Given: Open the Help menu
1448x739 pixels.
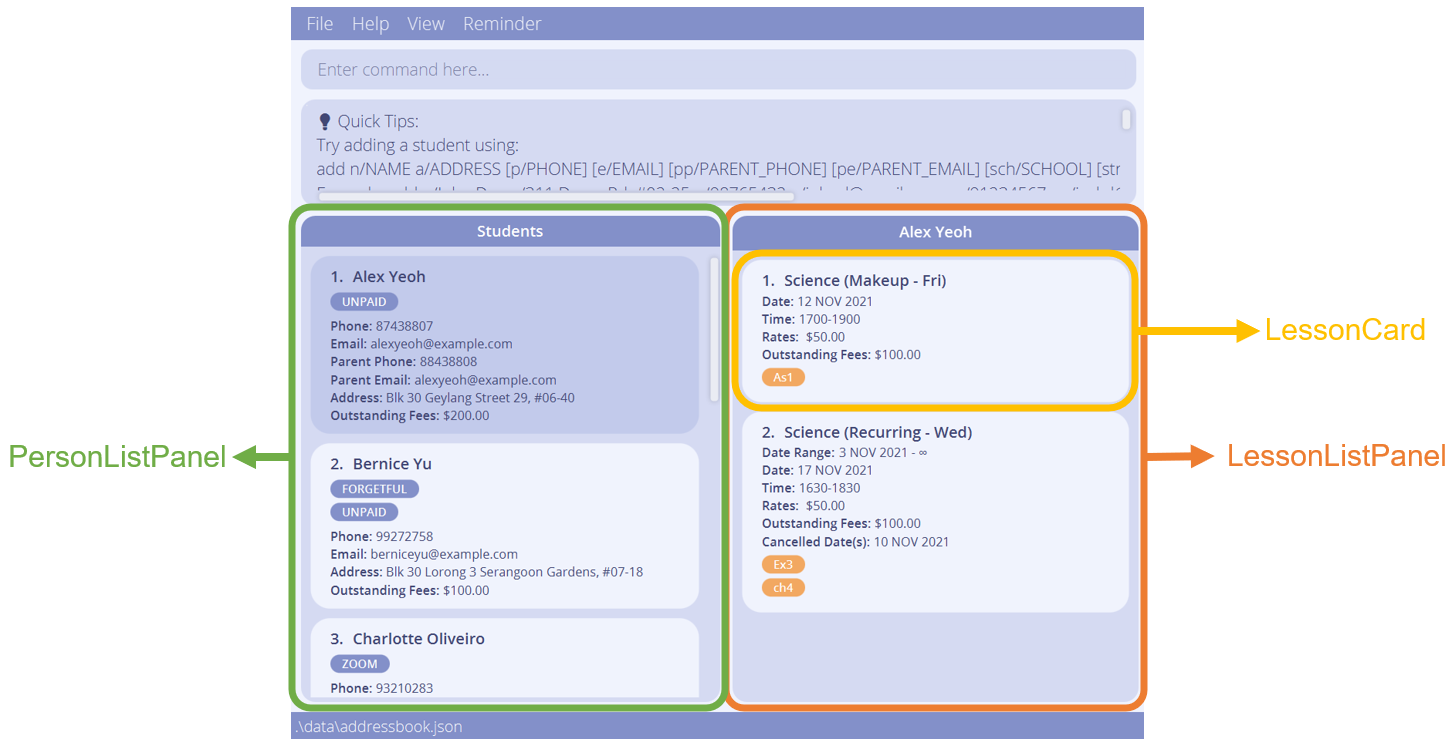Looking at the screenshot, I should 370,24.
